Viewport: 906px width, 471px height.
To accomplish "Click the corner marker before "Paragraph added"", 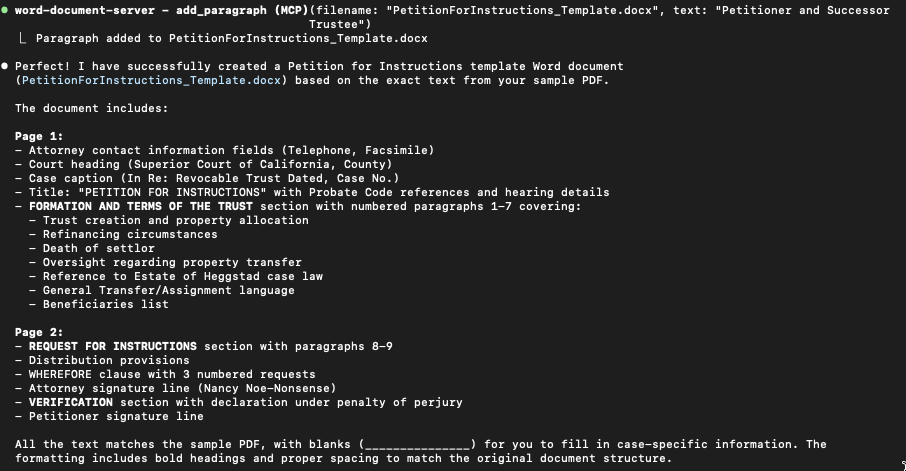I will pos(23,38).
